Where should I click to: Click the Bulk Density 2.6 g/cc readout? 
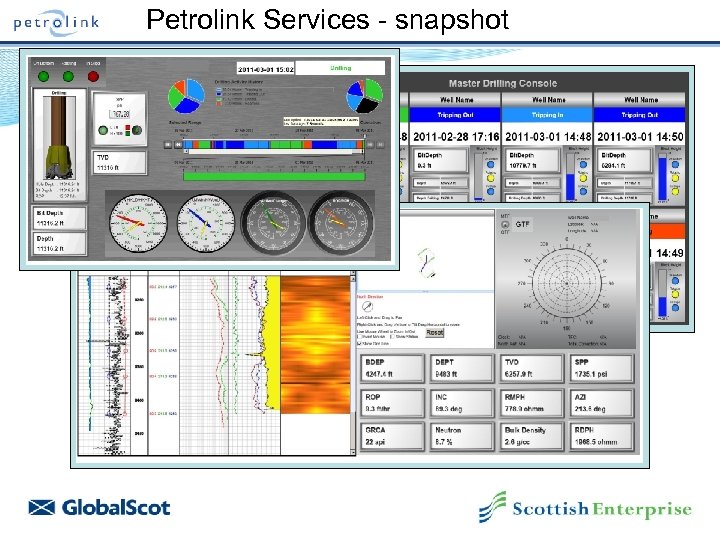click(531, 436)
